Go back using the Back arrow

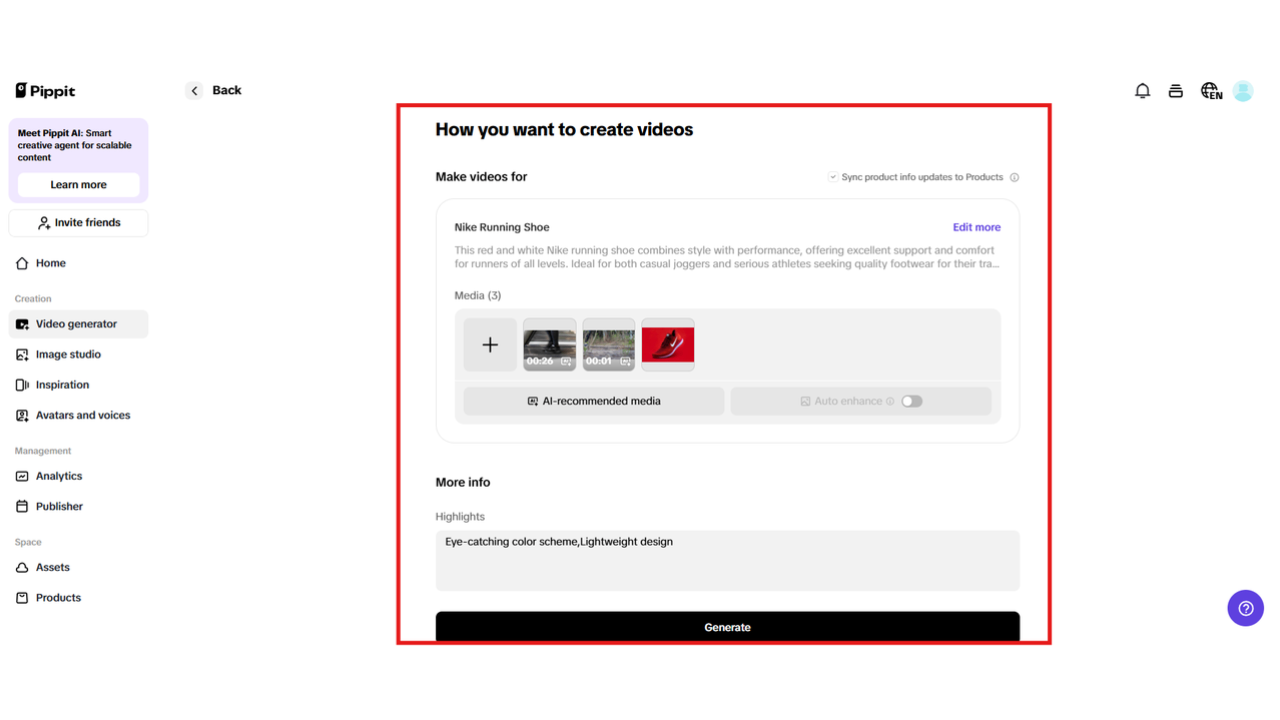pos(194,91)
